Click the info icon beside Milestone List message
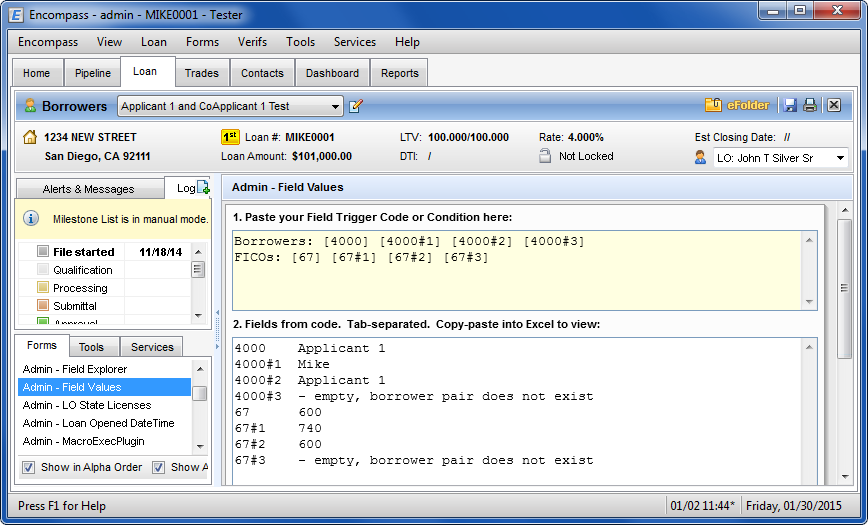 tap(31, 219)
